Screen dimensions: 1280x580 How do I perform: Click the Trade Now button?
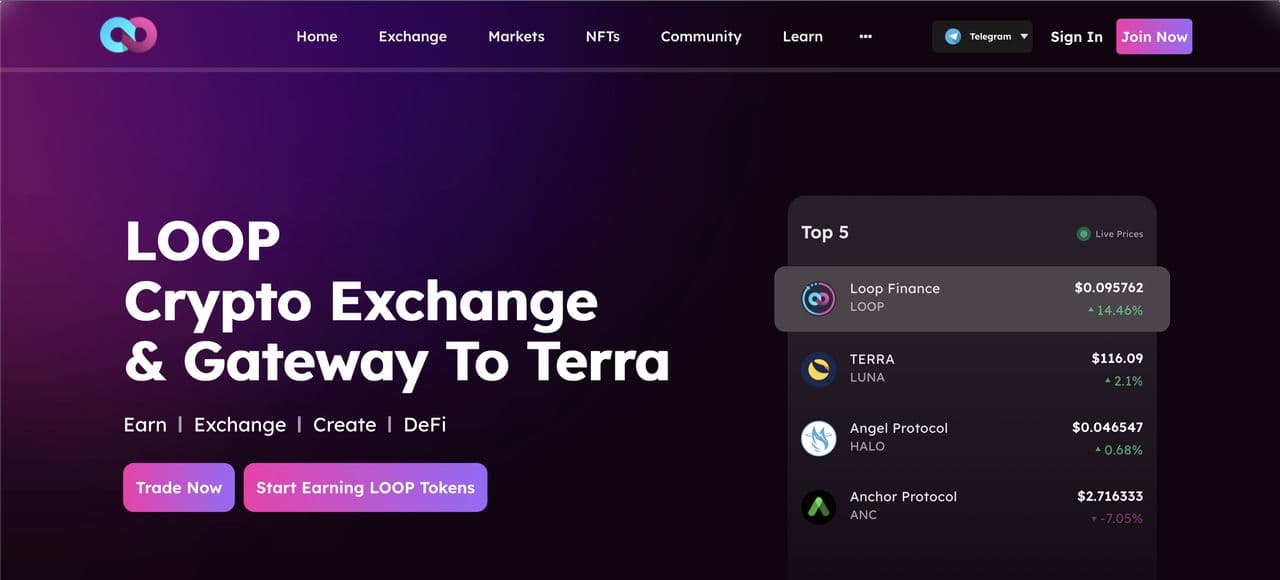point(179,487)
